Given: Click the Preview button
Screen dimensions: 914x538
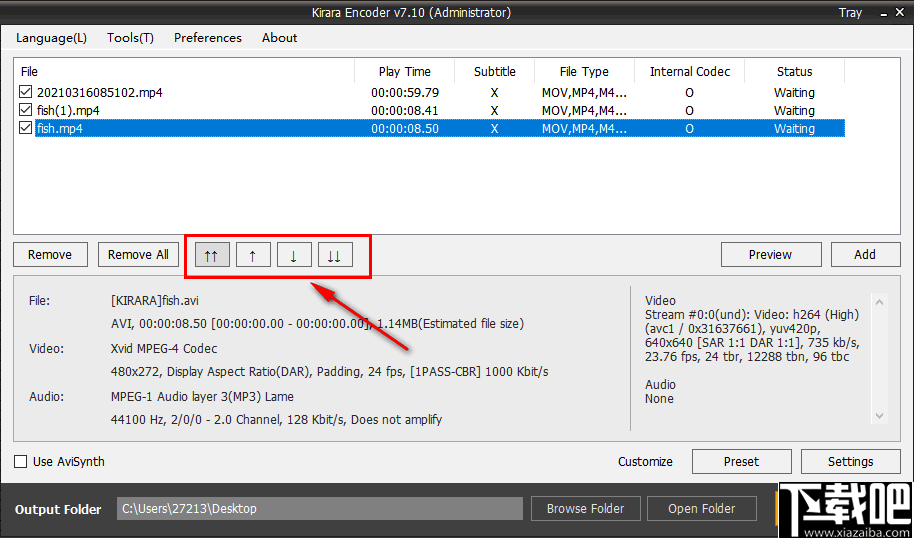Looking at the screenshot, I should pos(771,255).
